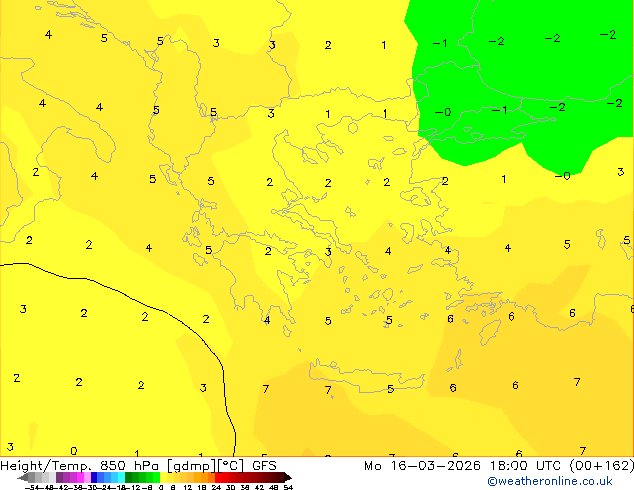Click the '18:00 UTC' time text
634x490 pixels.
coord(525,465)
